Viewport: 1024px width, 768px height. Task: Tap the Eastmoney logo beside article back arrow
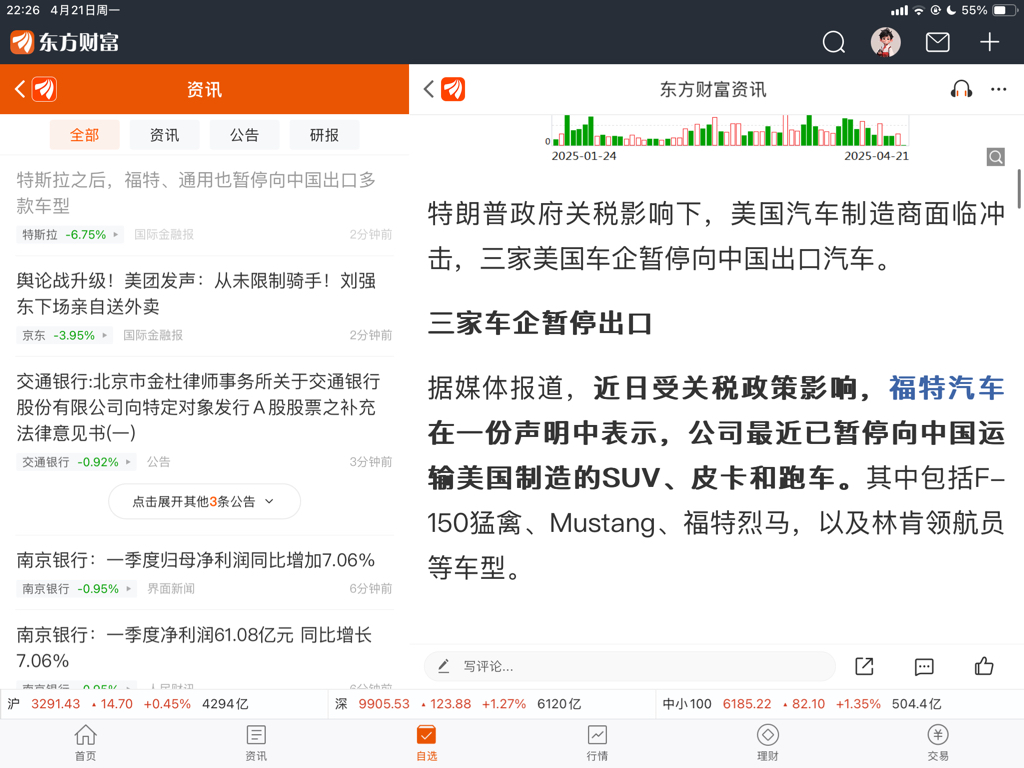(453, 89)
